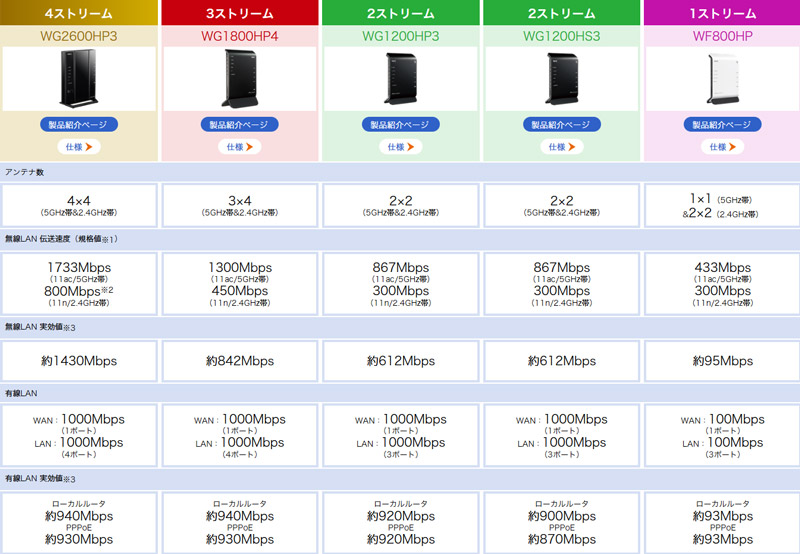Click the 有線LAN 実効値 section label
Image resolution: width=800 pixels, height=554 pixels.
40,479
